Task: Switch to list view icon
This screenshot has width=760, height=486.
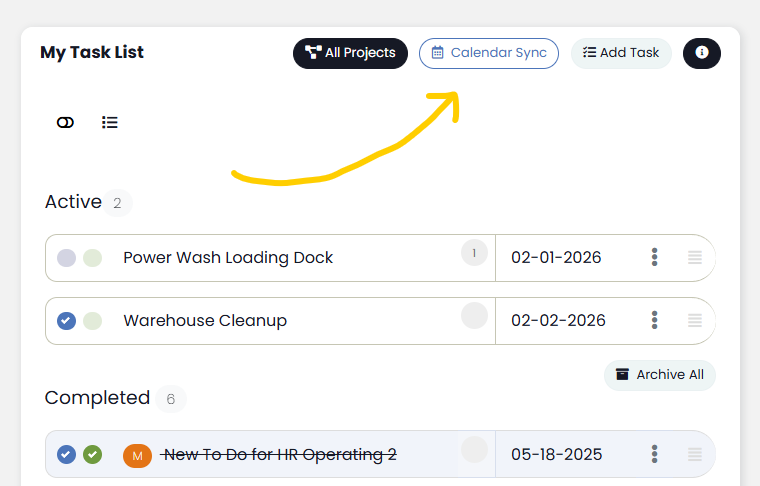Action: pyautogui.click(x=110, y=122)
